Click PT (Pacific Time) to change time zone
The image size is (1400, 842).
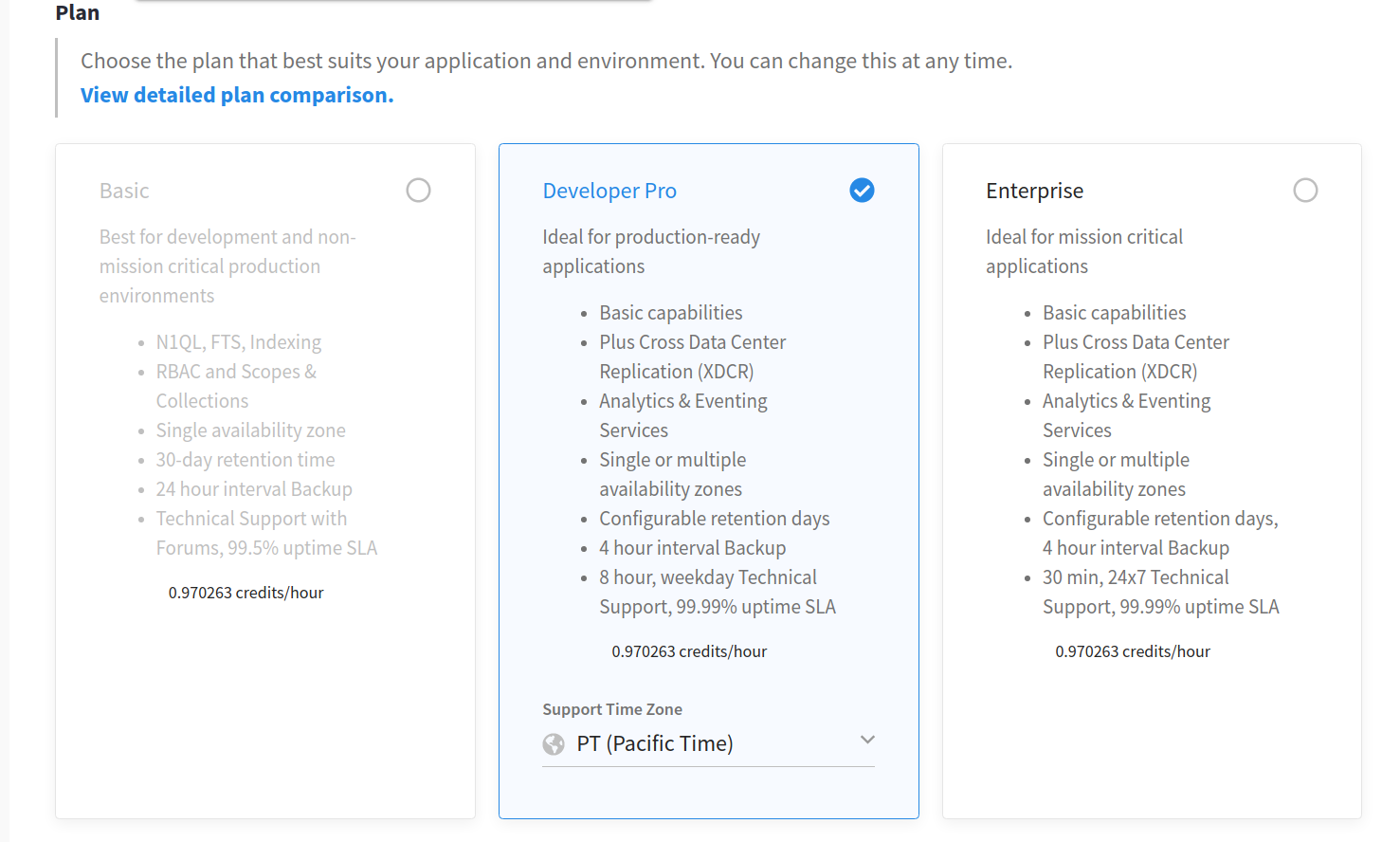tap(654, 742)
